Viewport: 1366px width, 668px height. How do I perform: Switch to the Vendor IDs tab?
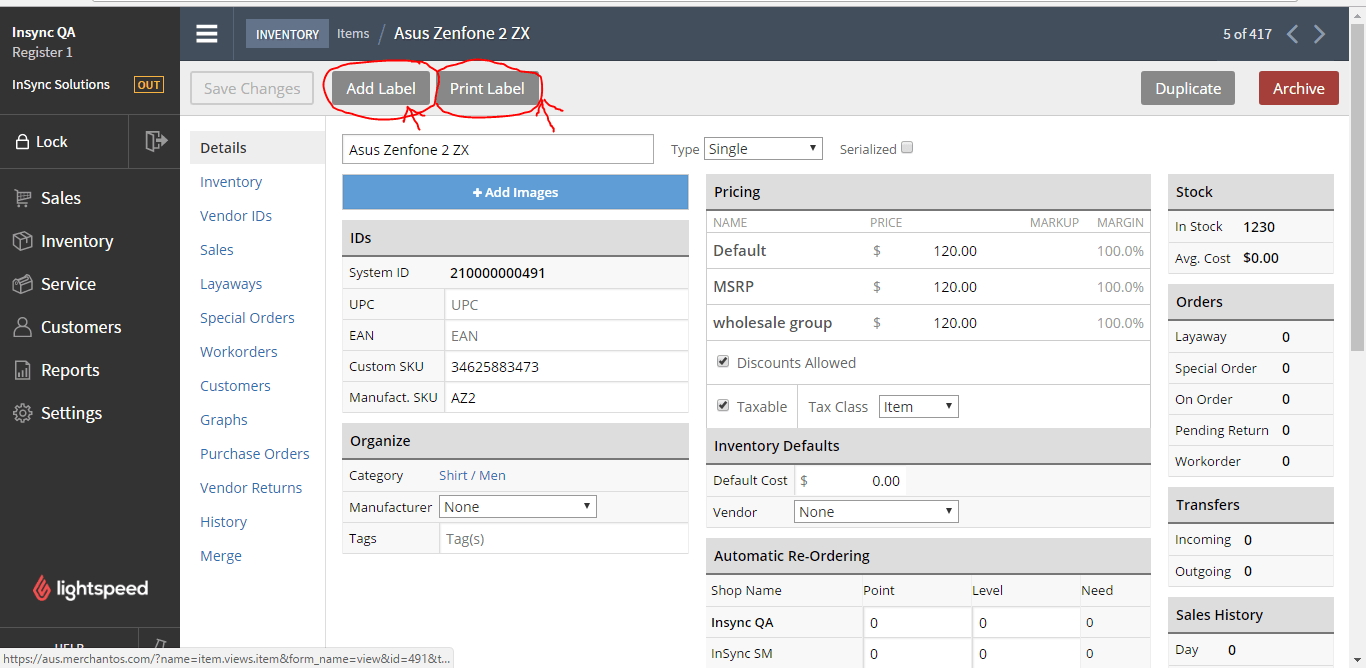tap(236, 216)
